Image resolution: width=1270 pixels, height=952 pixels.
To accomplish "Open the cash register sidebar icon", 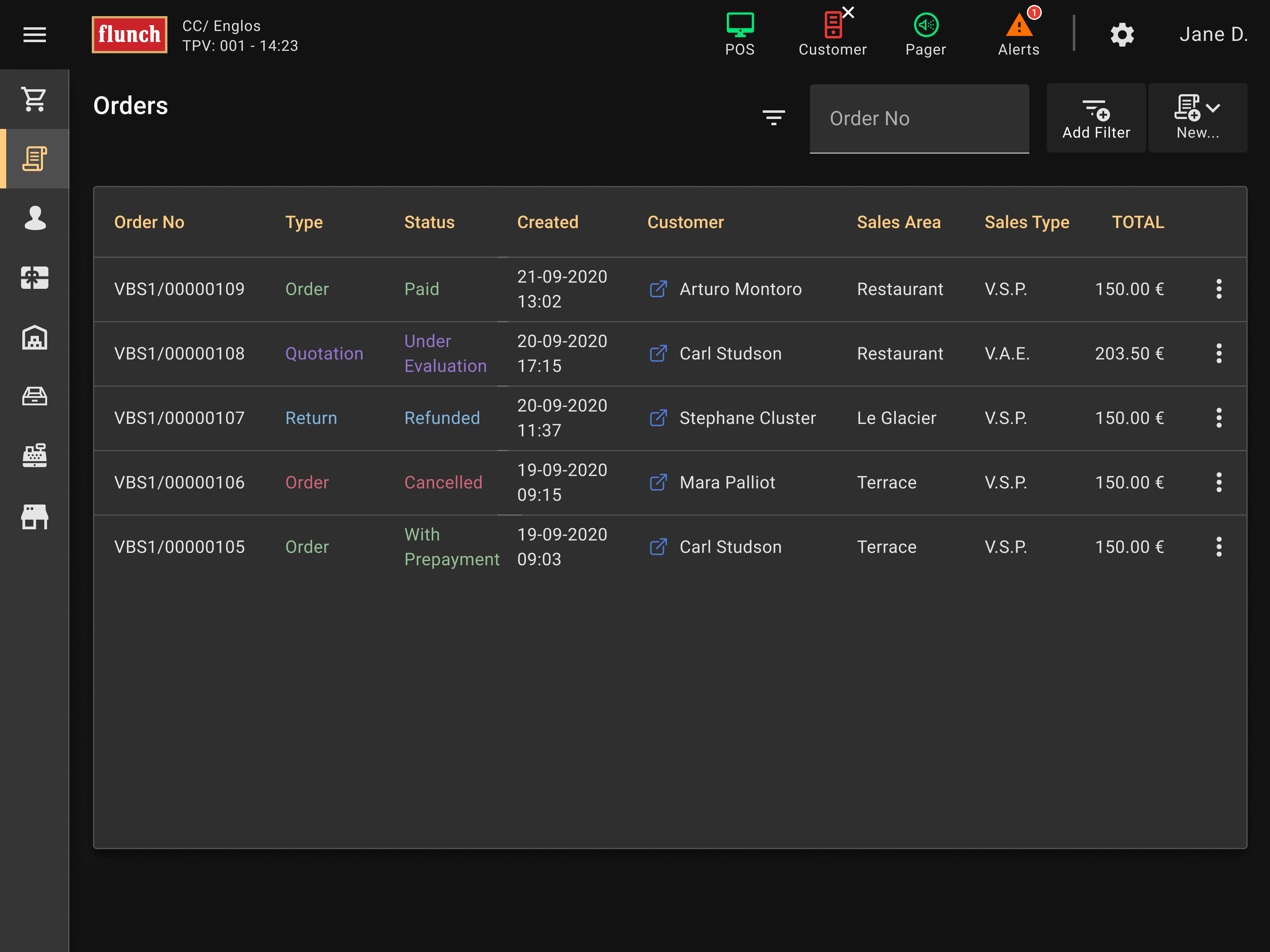I will pos(34,456).
